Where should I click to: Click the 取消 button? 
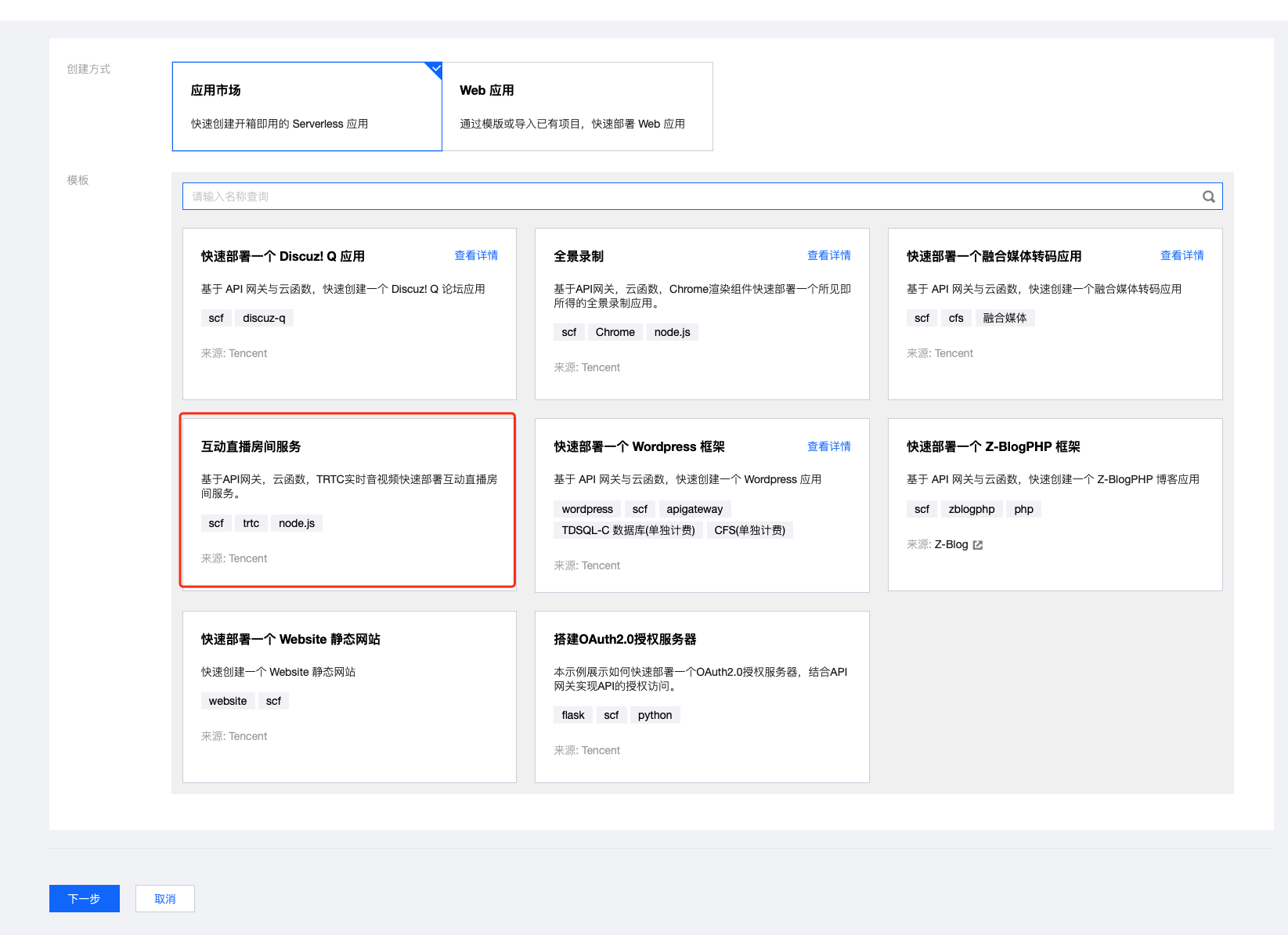click(x=165, y=898)
